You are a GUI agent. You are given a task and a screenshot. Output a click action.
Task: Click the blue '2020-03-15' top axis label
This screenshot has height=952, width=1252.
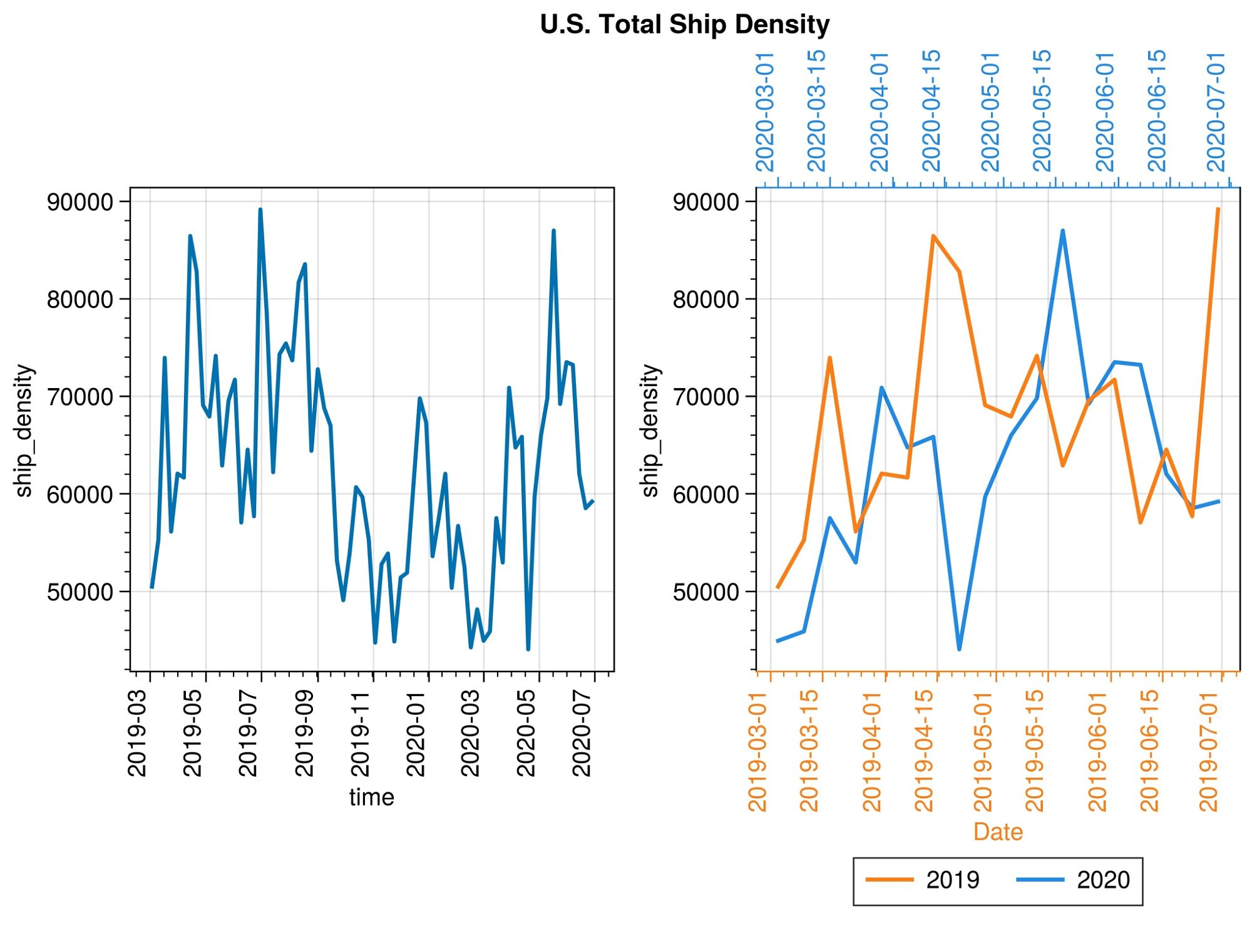tap(816, 111)
